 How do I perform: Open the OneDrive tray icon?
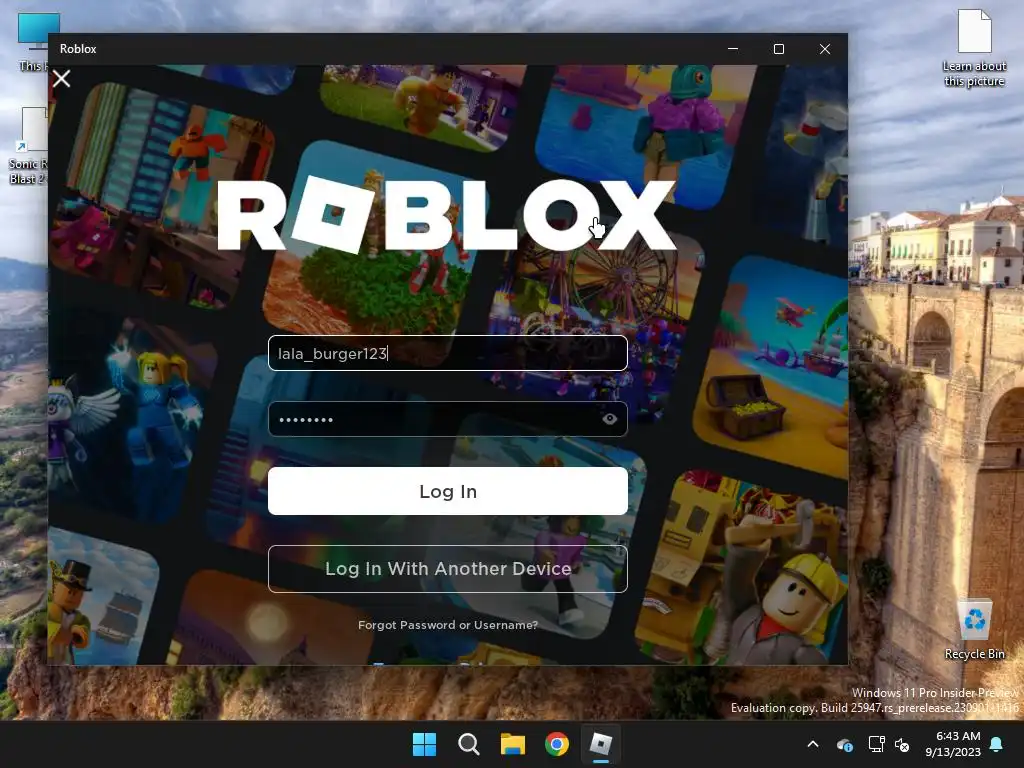coord(844,744)
